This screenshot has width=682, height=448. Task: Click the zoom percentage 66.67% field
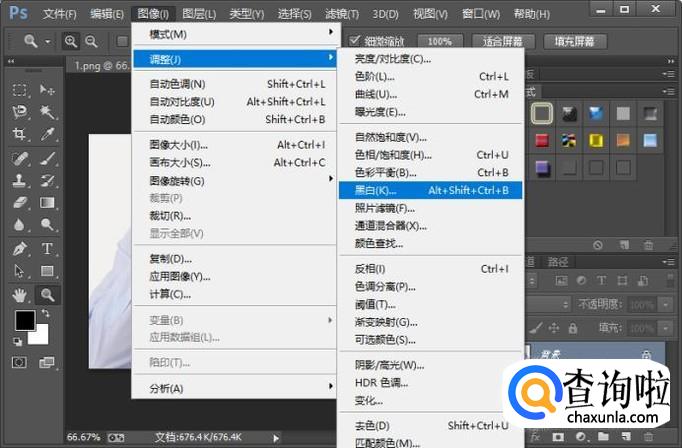coord(83,437)
